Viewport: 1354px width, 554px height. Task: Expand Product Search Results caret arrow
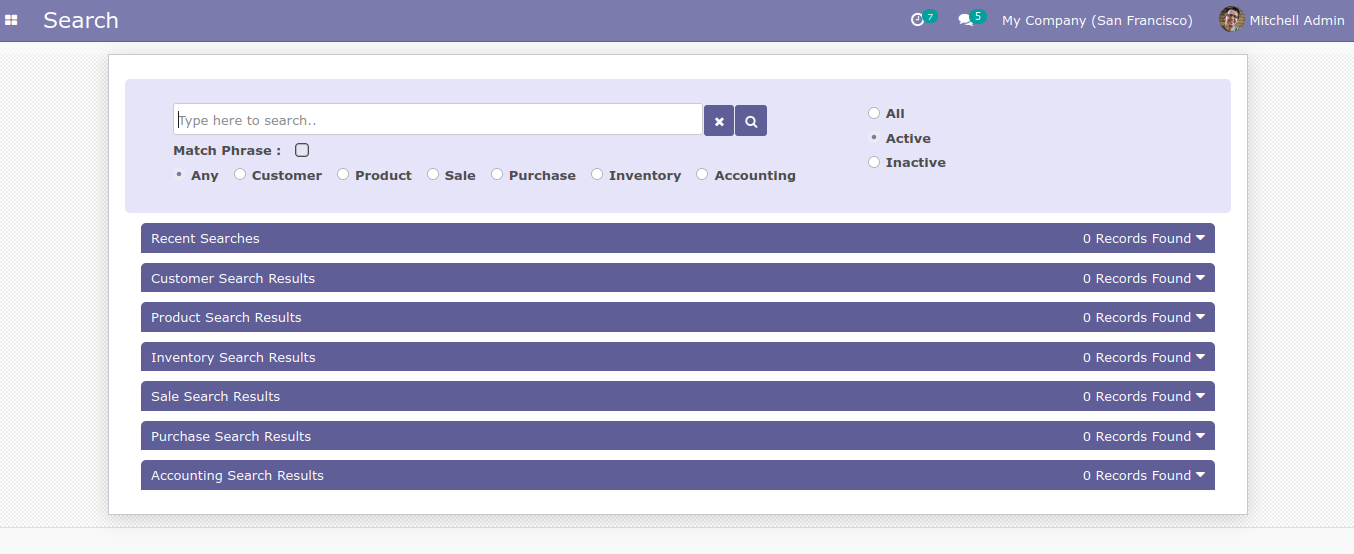click(1200, 317)
